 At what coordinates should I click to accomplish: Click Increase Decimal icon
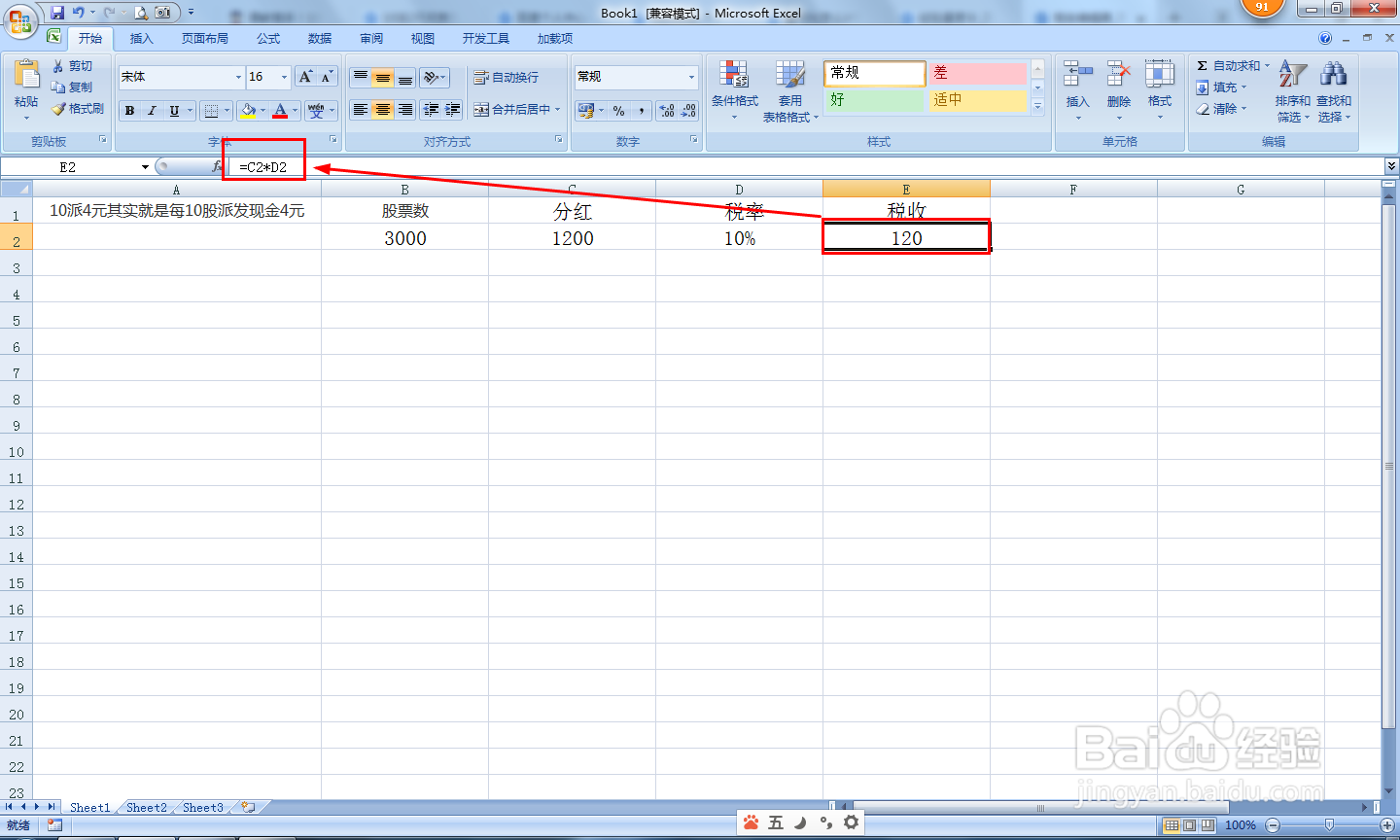click(667, 111)
